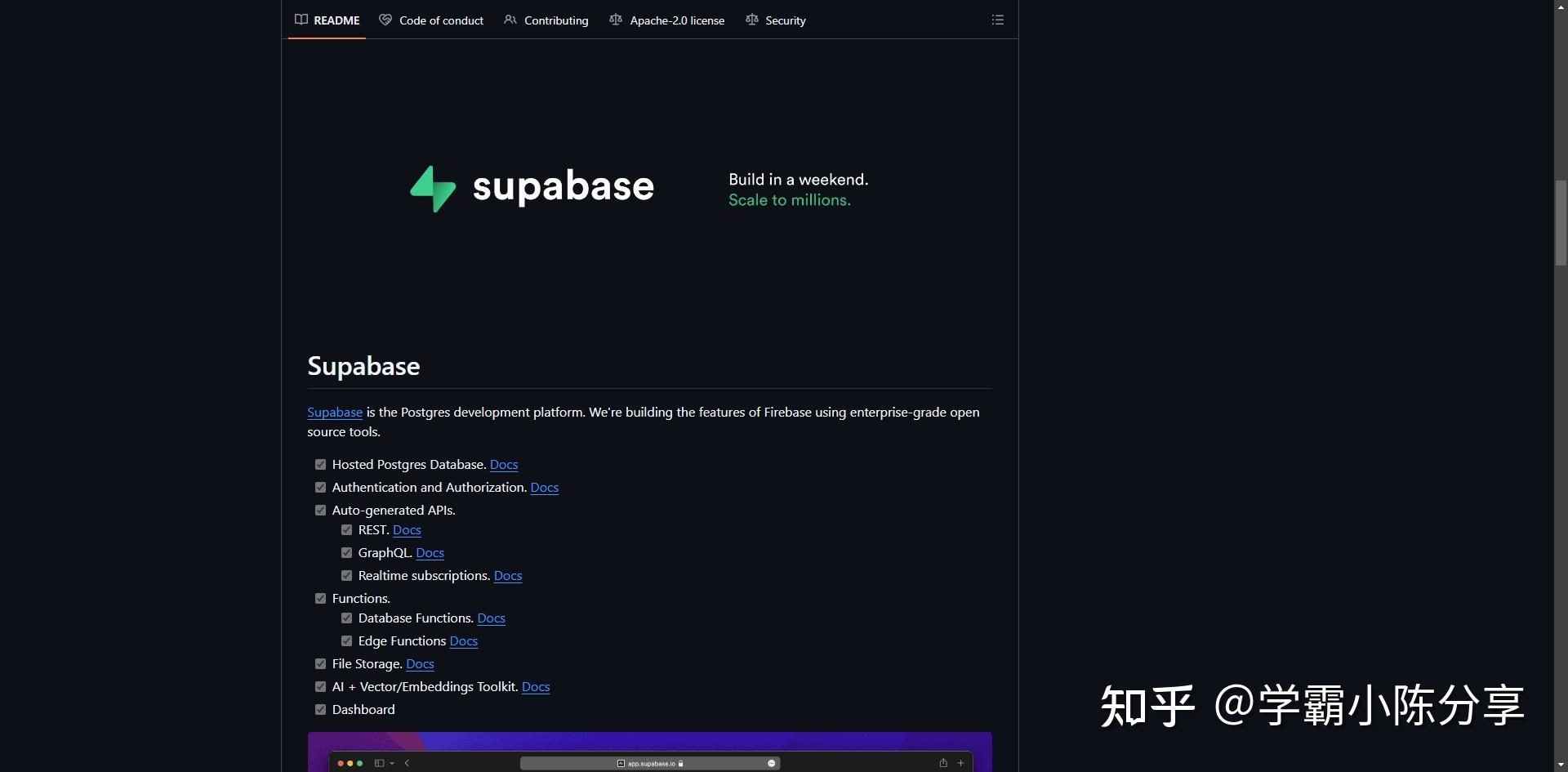Toggle the Functions checkbox
The image size is (1568, 772).
[320, 598]
